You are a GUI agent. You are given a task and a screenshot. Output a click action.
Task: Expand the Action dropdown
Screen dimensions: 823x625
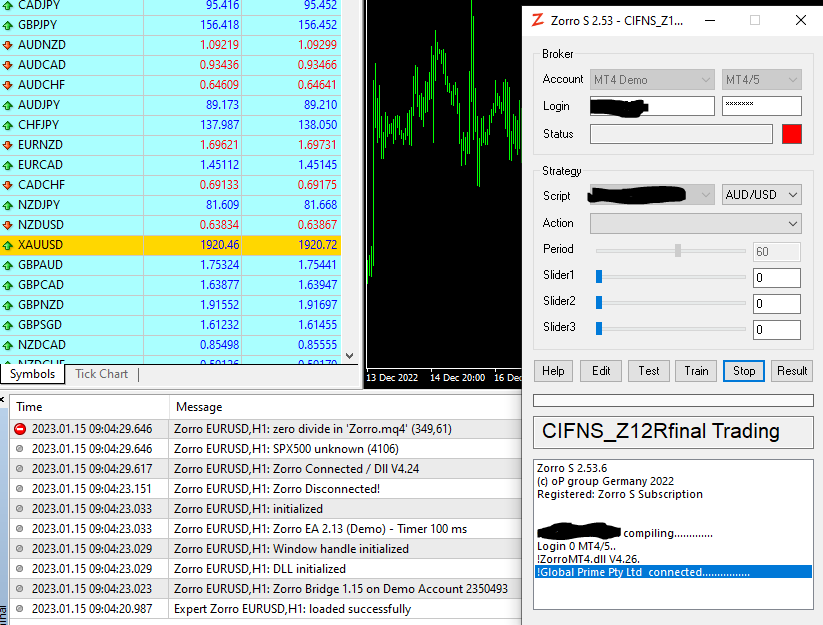(x=695, y=223)
